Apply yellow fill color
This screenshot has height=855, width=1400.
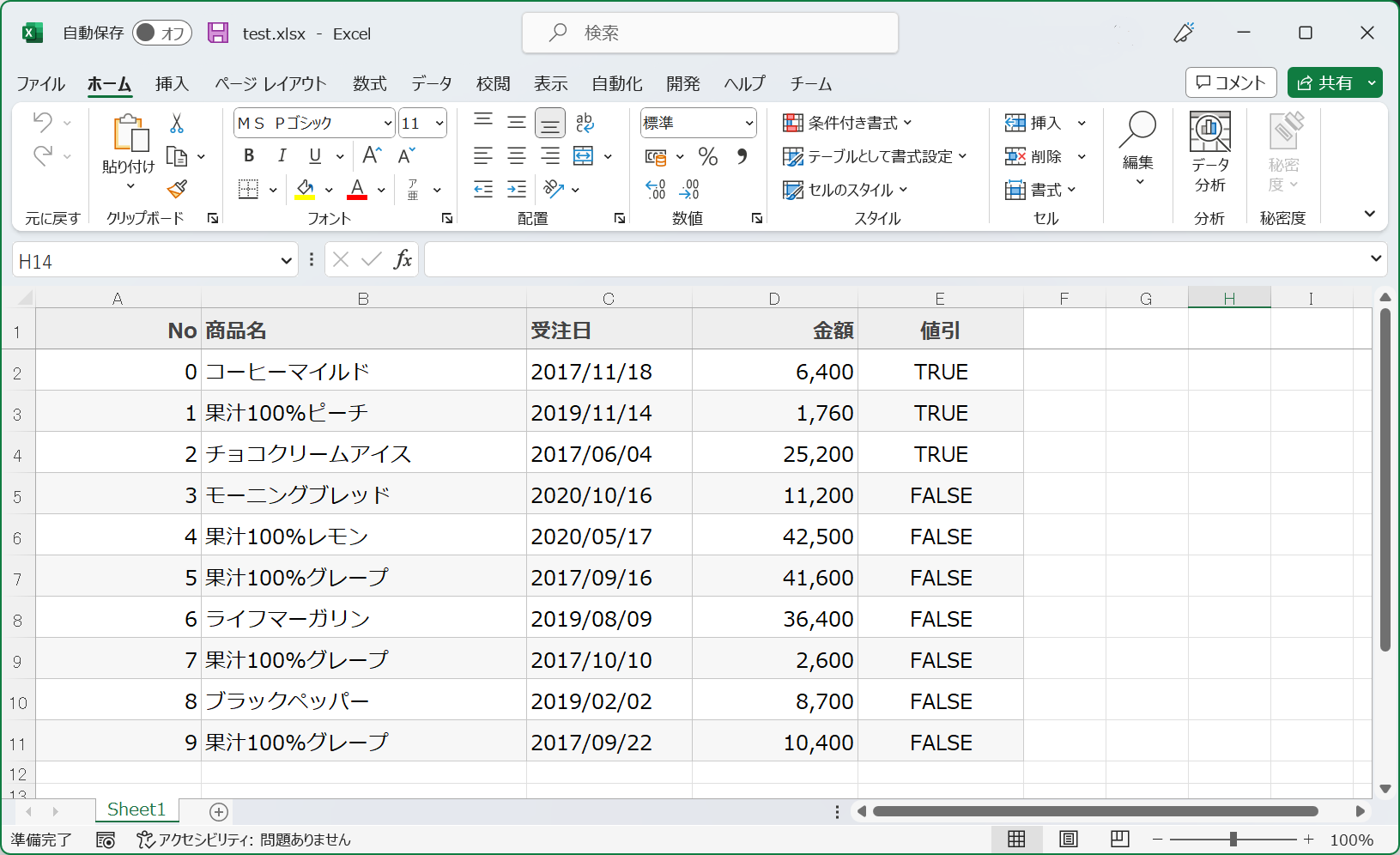(x=305, y=189)
